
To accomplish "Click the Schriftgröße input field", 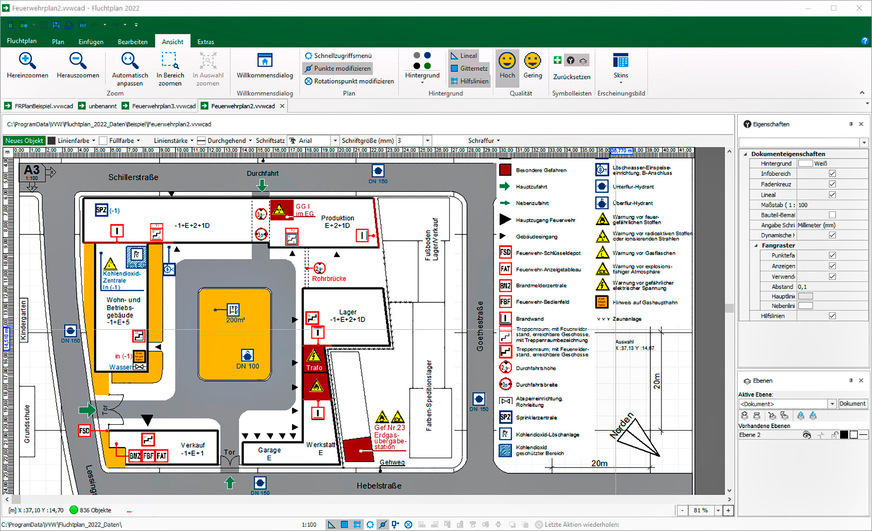I will [422, 140].
